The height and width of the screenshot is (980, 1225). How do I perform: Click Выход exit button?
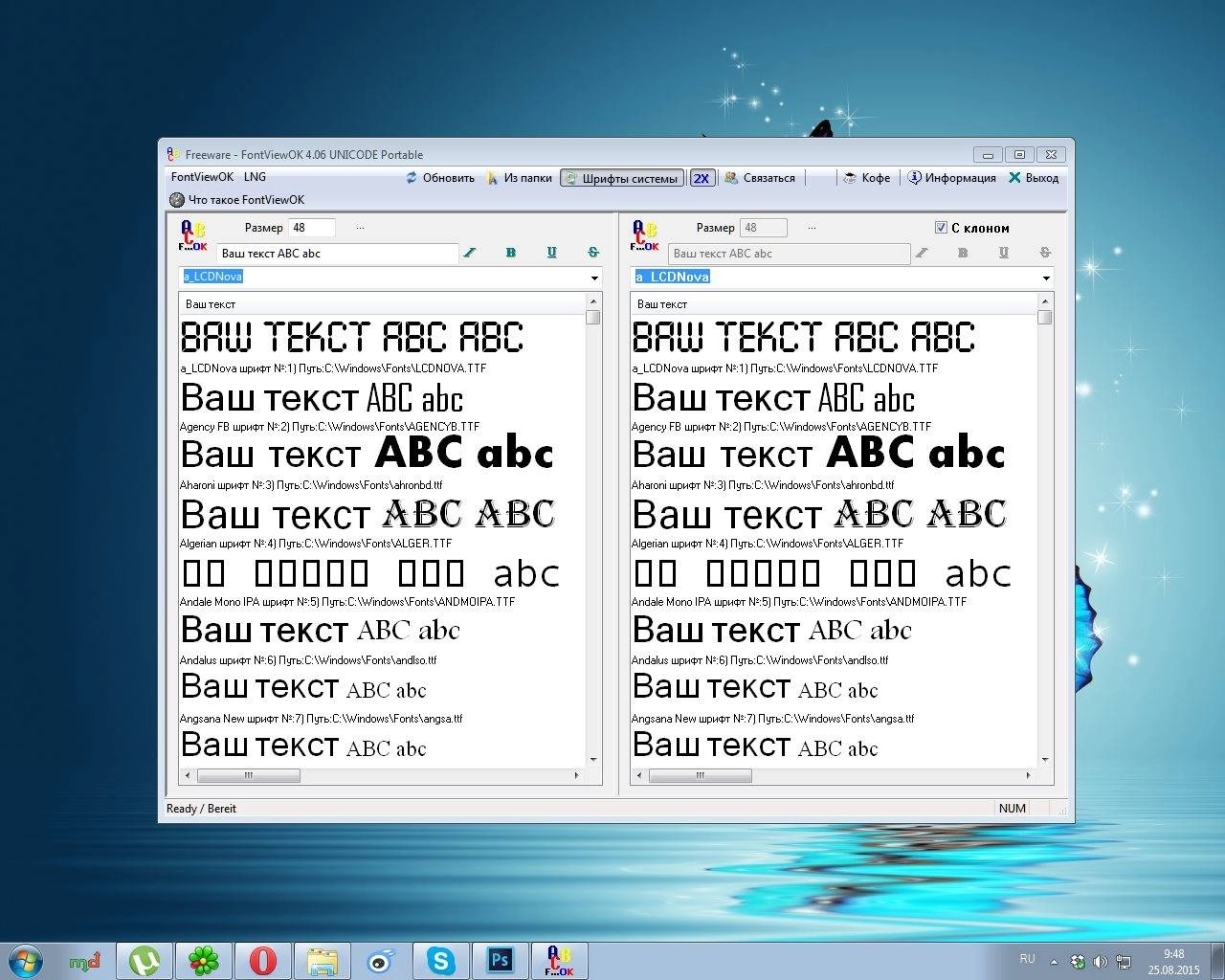tap(1034, 178)
